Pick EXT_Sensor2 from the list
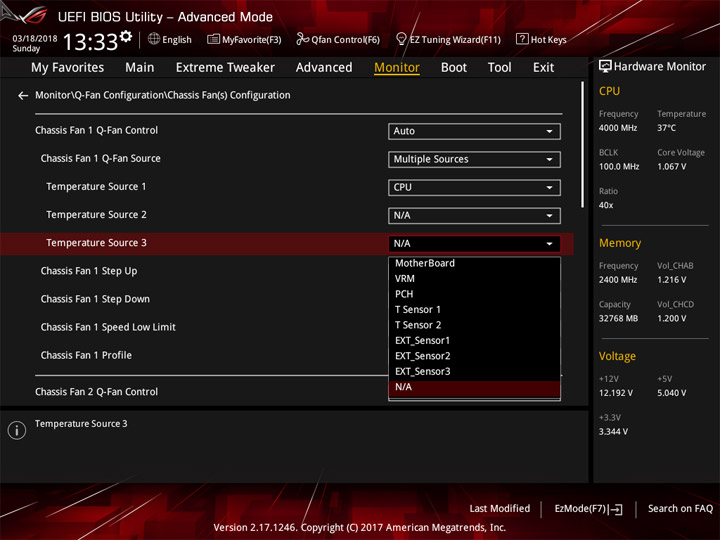720x540 pixels. [474, 356]
